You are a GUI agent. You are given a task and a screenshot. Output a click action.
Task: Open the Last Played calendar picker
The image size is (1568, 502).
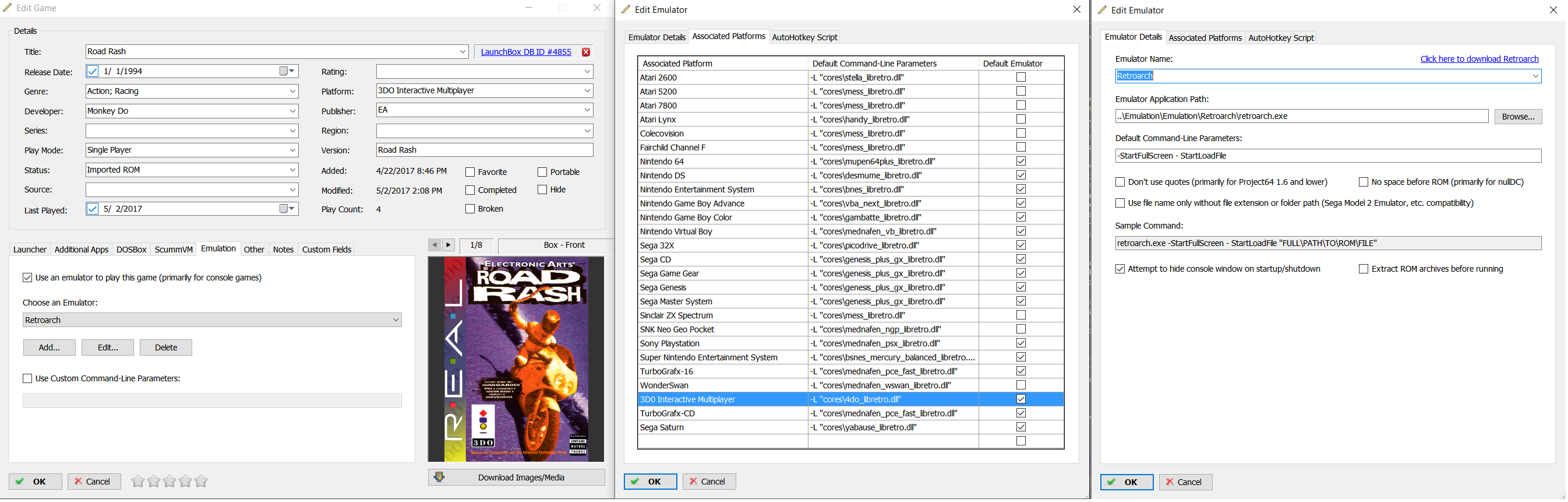coord(287,209)
